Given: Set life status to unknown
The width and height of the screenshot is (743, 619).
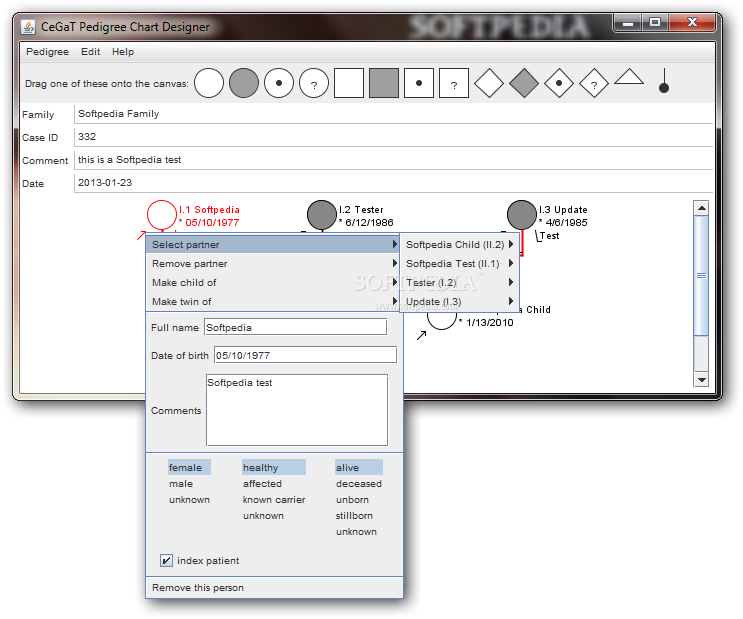Looking at the screenshot, I should pyautogui.click(x=356, y=532).
